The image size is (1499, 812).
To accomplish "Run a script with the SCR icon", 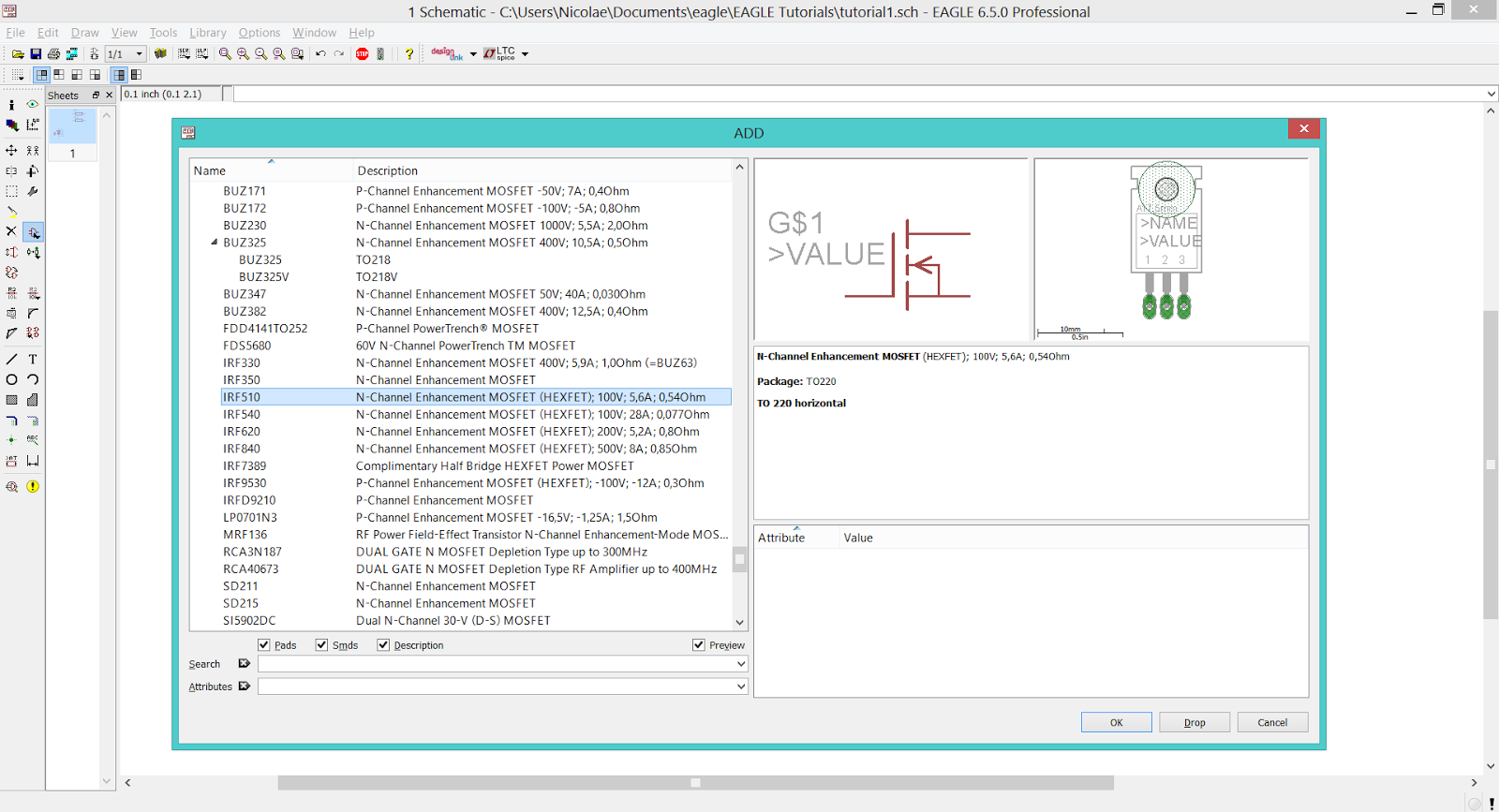I will 184,54.
